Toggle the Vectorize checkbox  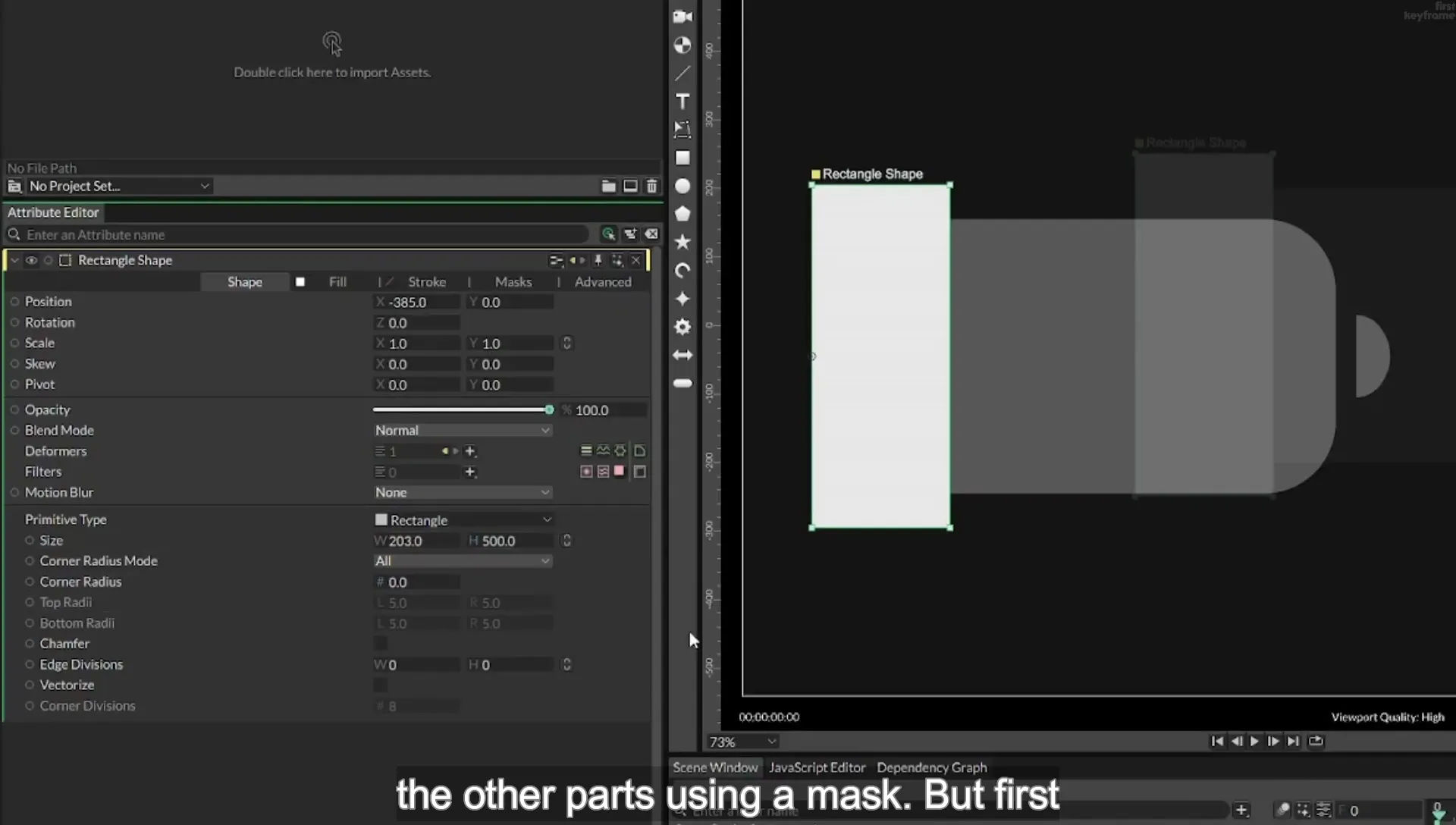point(381,685)
